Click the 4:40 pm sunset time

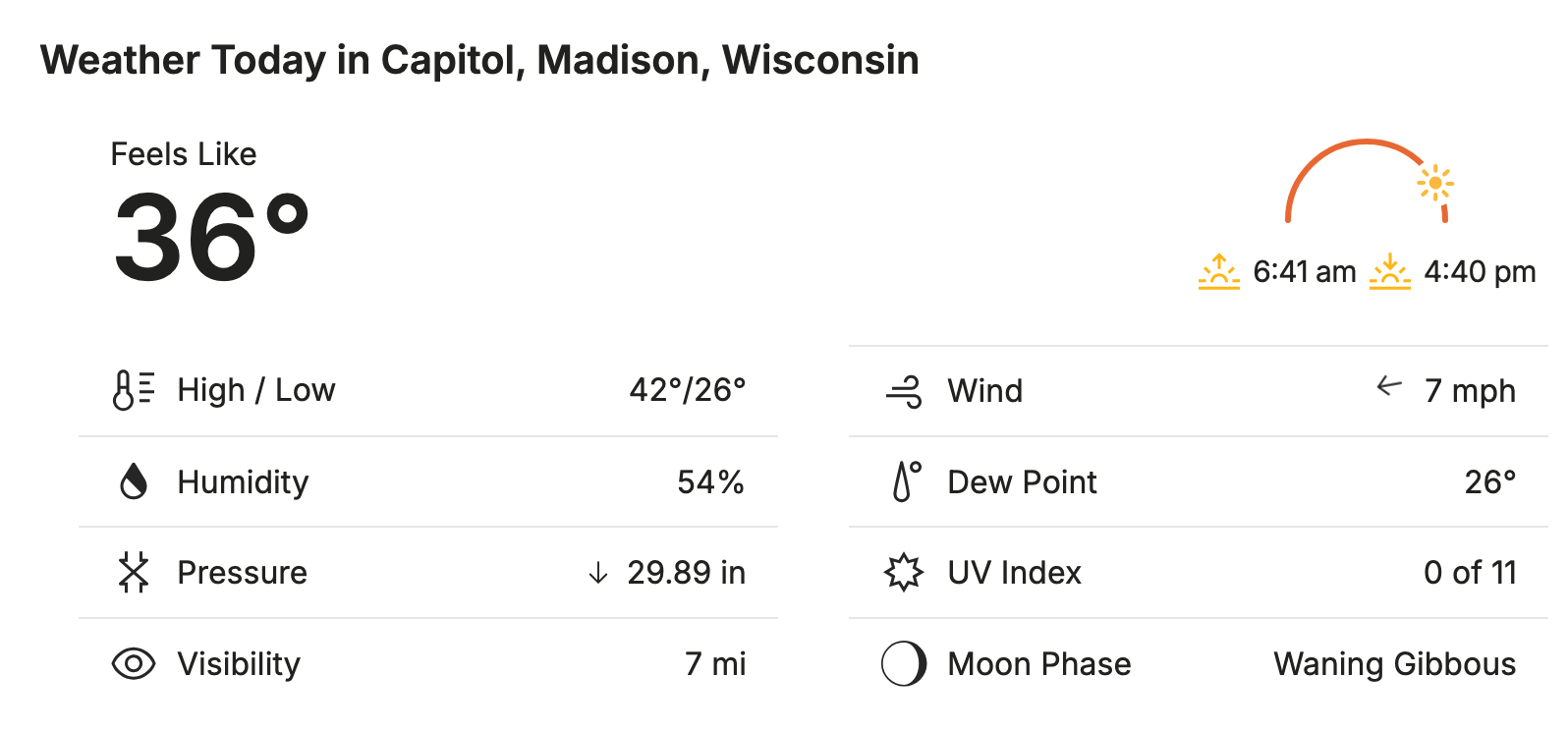[x=1480, y=271]
